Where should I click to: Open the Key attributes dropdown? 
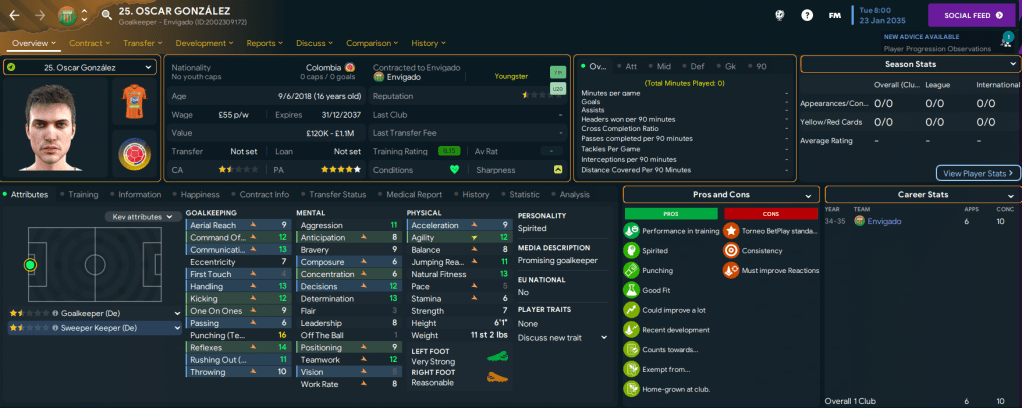(140, 216)
